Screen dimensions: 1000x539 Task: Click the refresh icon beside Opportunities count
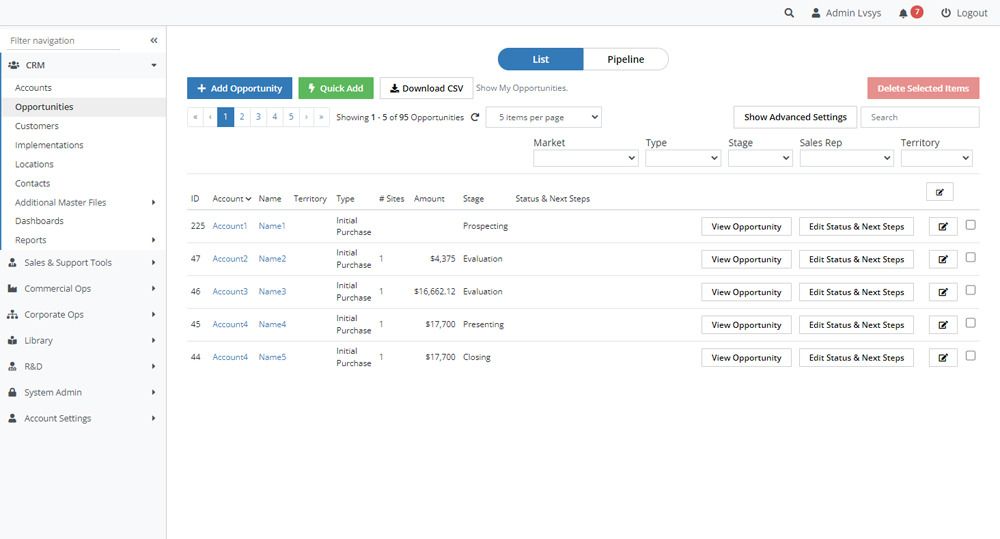[x=475, y=117]
